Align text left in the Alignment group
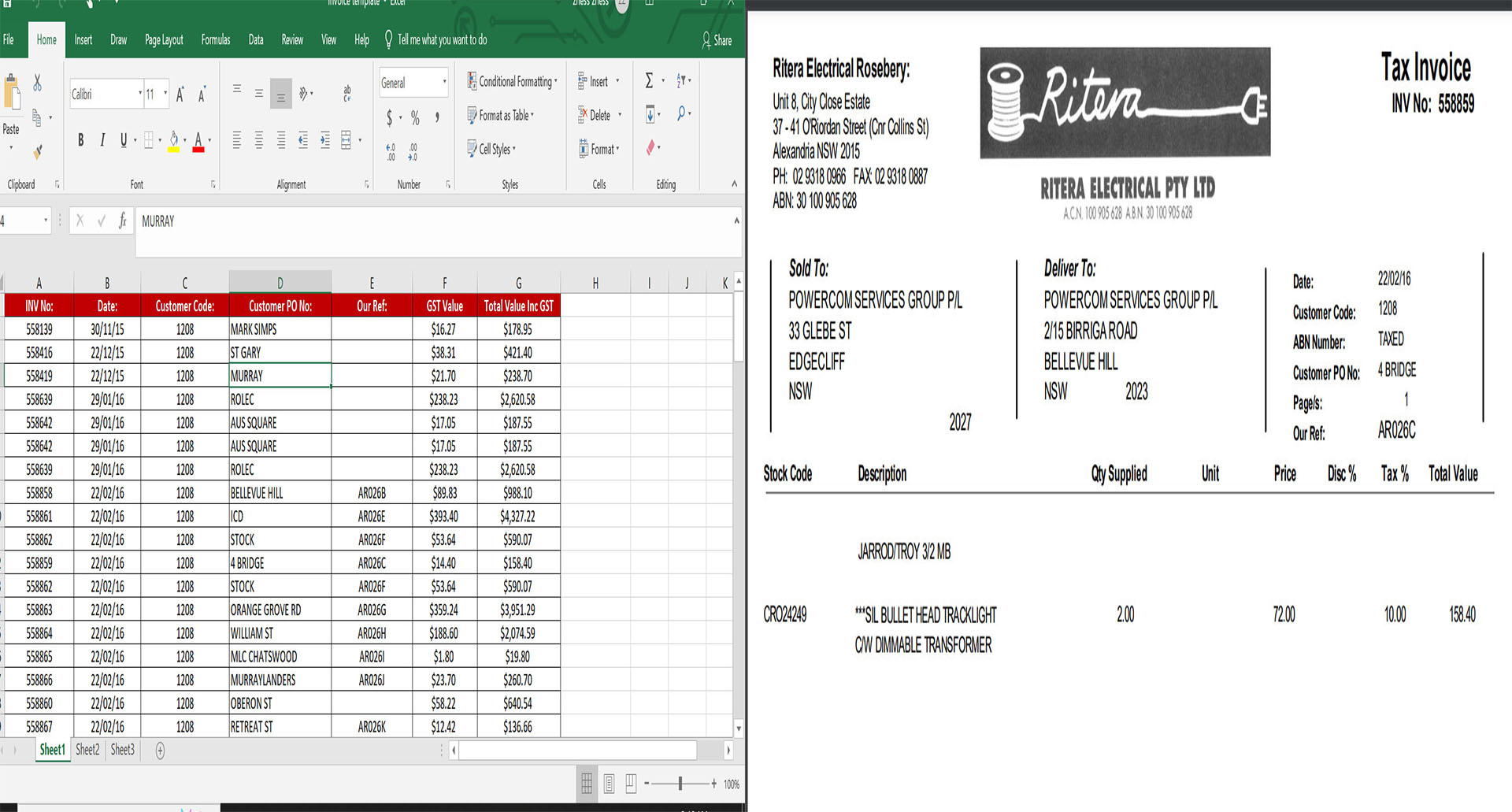The image size is (1512, 812). point(237,140)
